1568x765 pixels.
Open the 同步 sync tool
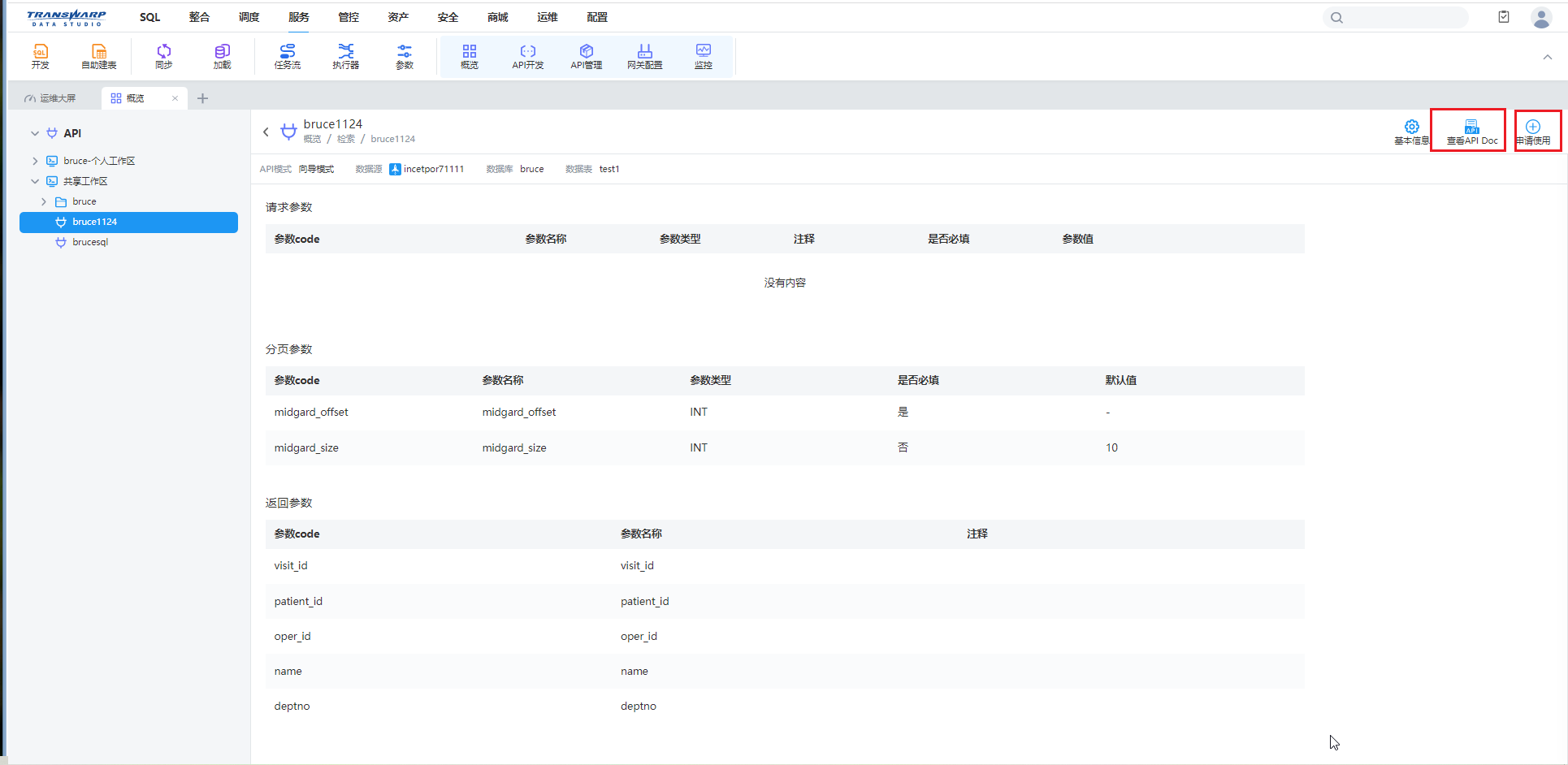(x=163, y=56)
